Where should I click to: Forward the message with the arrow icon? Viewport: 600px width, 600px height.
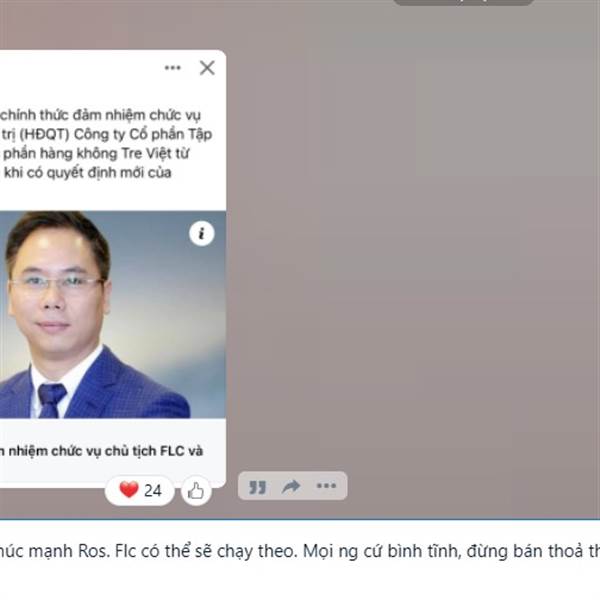[291, 486]
